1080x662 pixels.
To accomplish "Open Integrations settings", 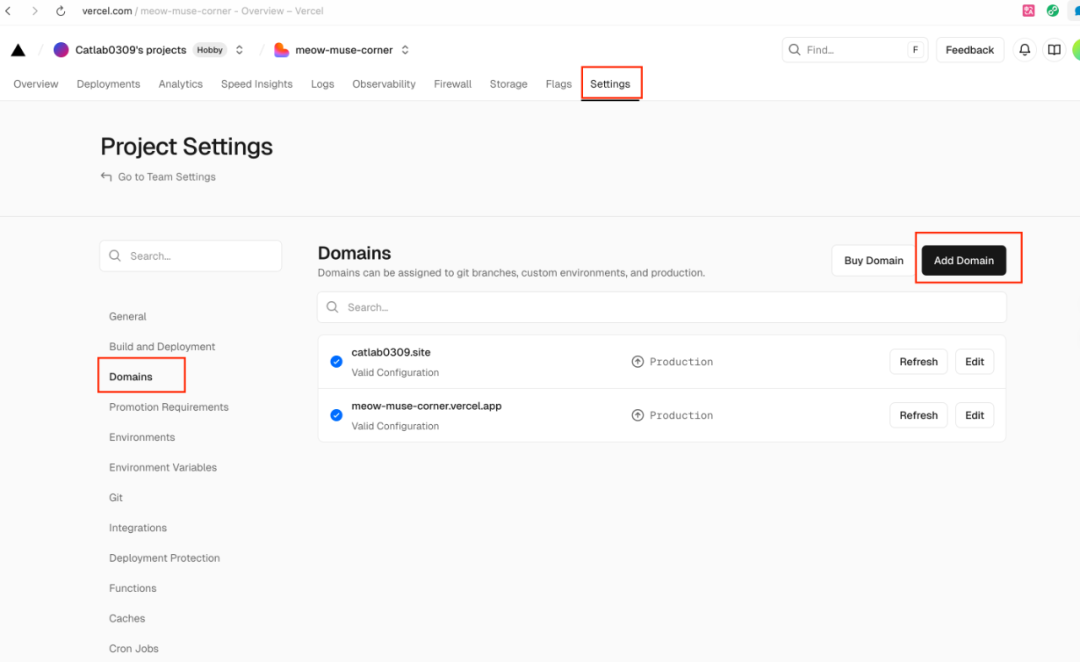I will [138, 528].
